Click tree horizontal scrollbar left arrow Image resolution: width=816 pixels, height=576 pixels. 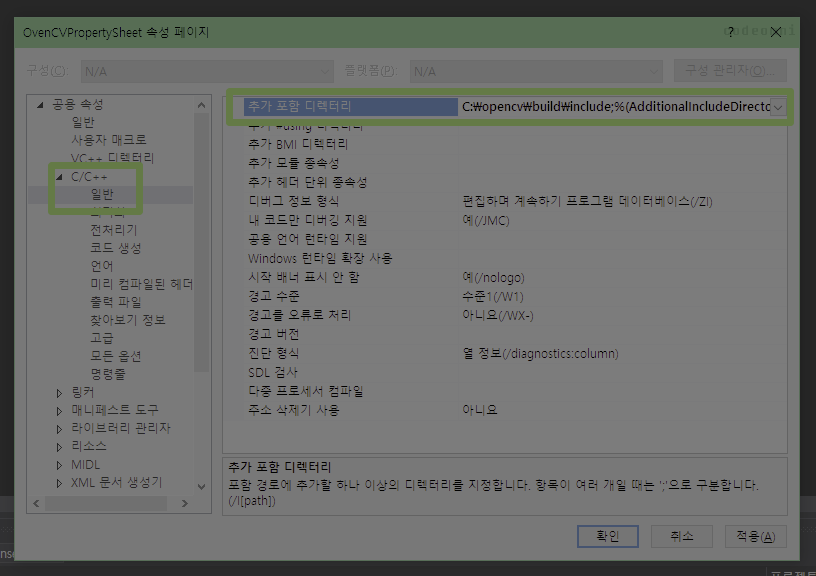tap(36, 504)
